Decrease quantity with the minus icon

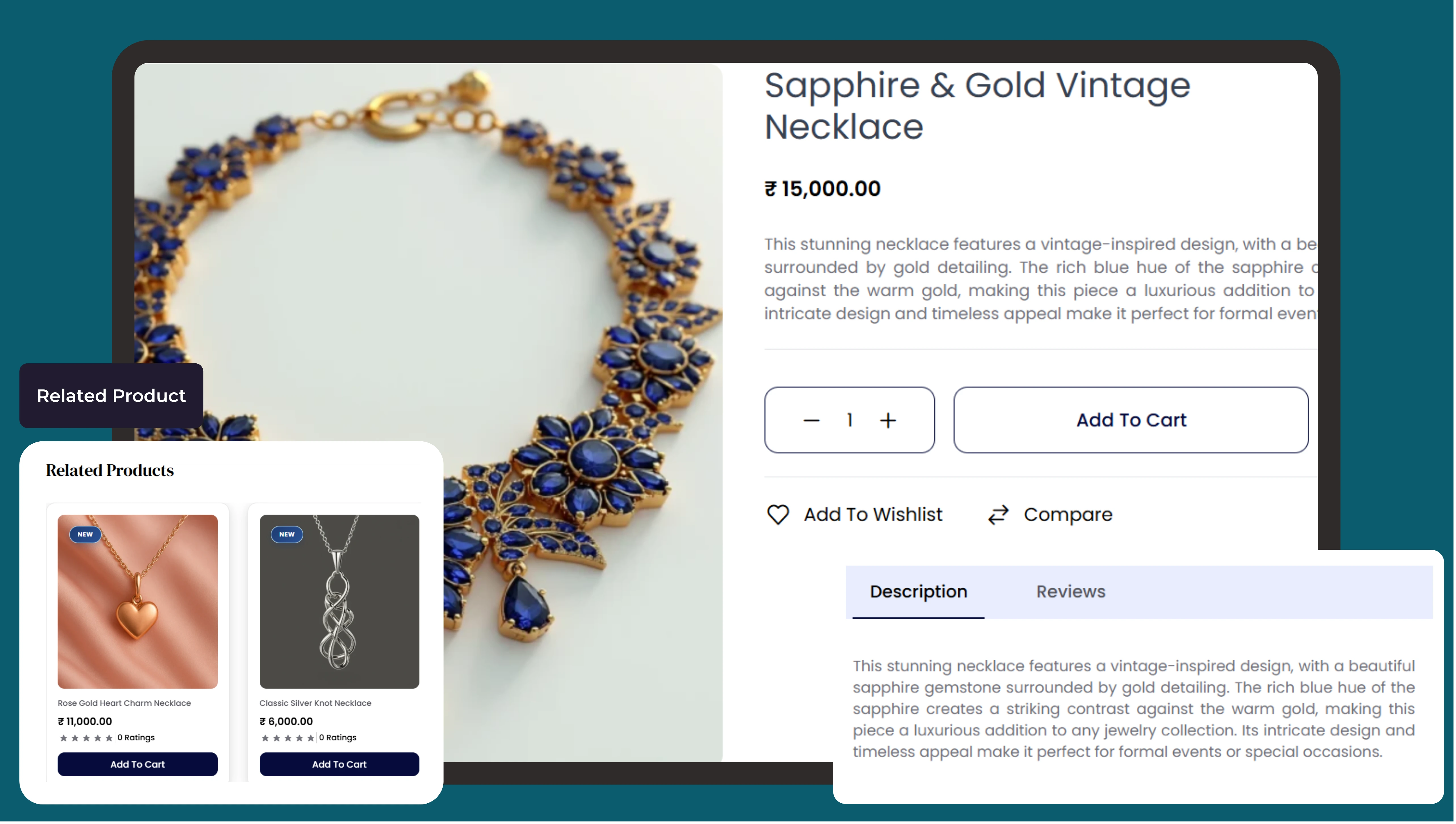pos(811,420)
